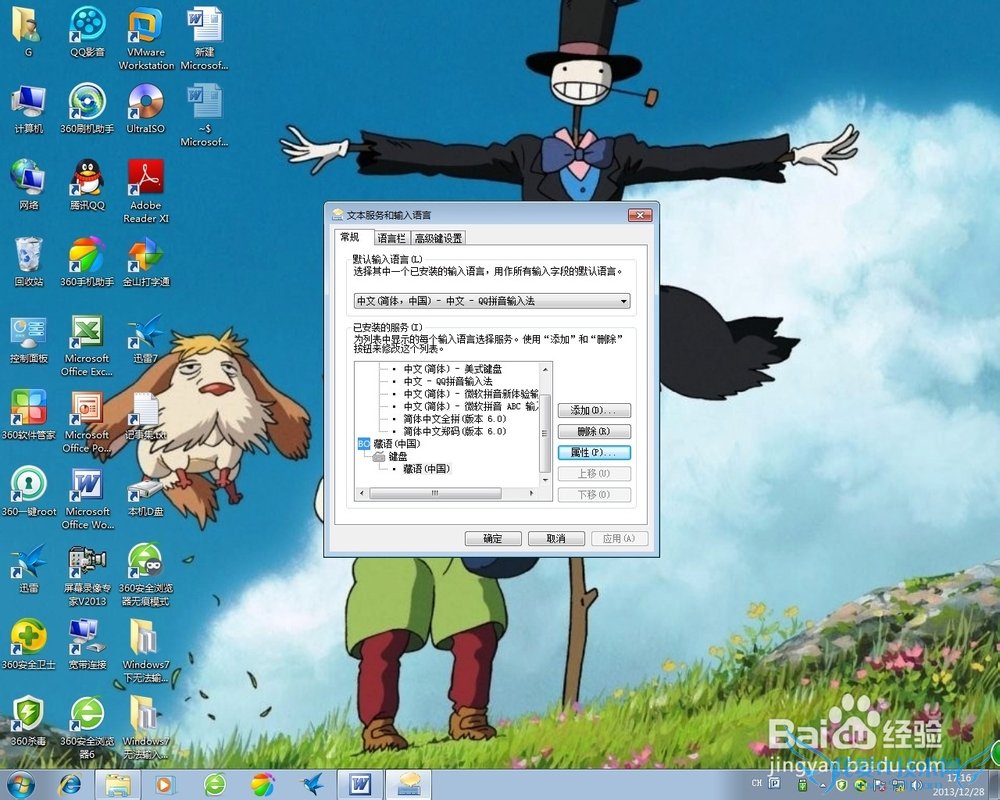Close the 文本服务和输入语言 dialog
The height and width of the screenshot is (800, 1000).
[639, 215]
